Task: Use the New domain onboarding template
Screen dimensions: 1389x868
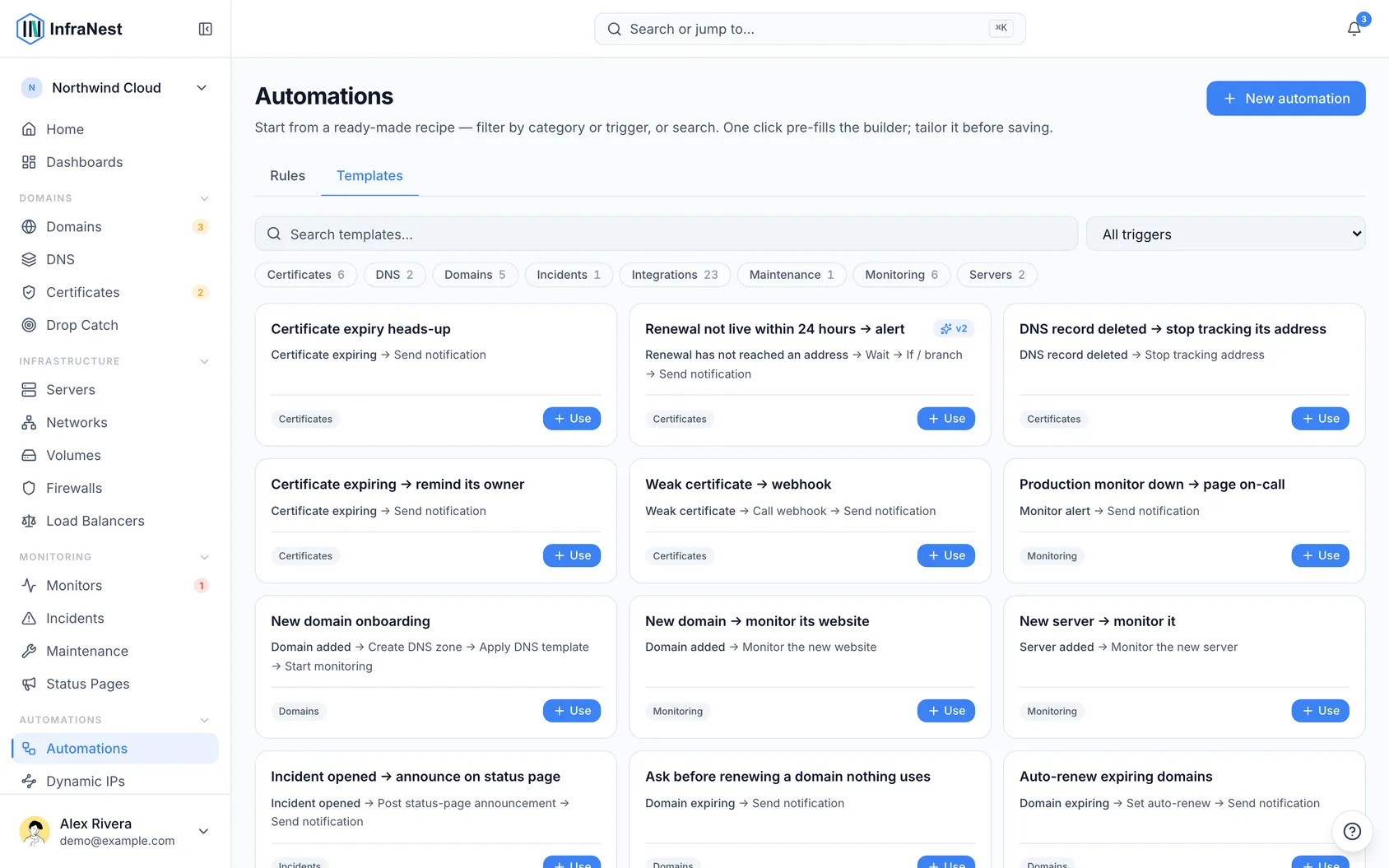Action: click(x=572, y=711)
